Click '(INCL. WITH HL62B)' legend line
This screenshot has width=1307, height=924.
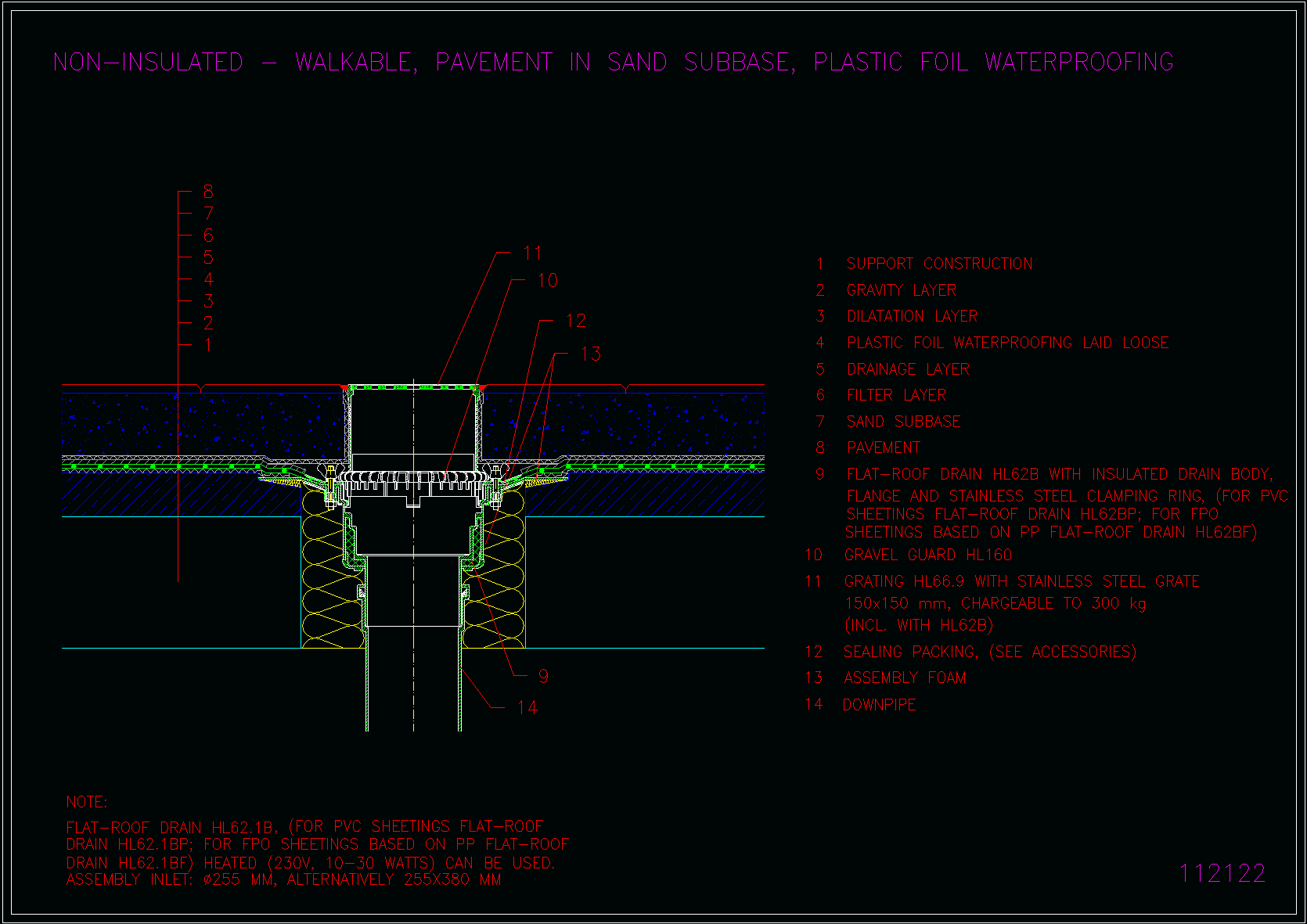coord(919,625)
